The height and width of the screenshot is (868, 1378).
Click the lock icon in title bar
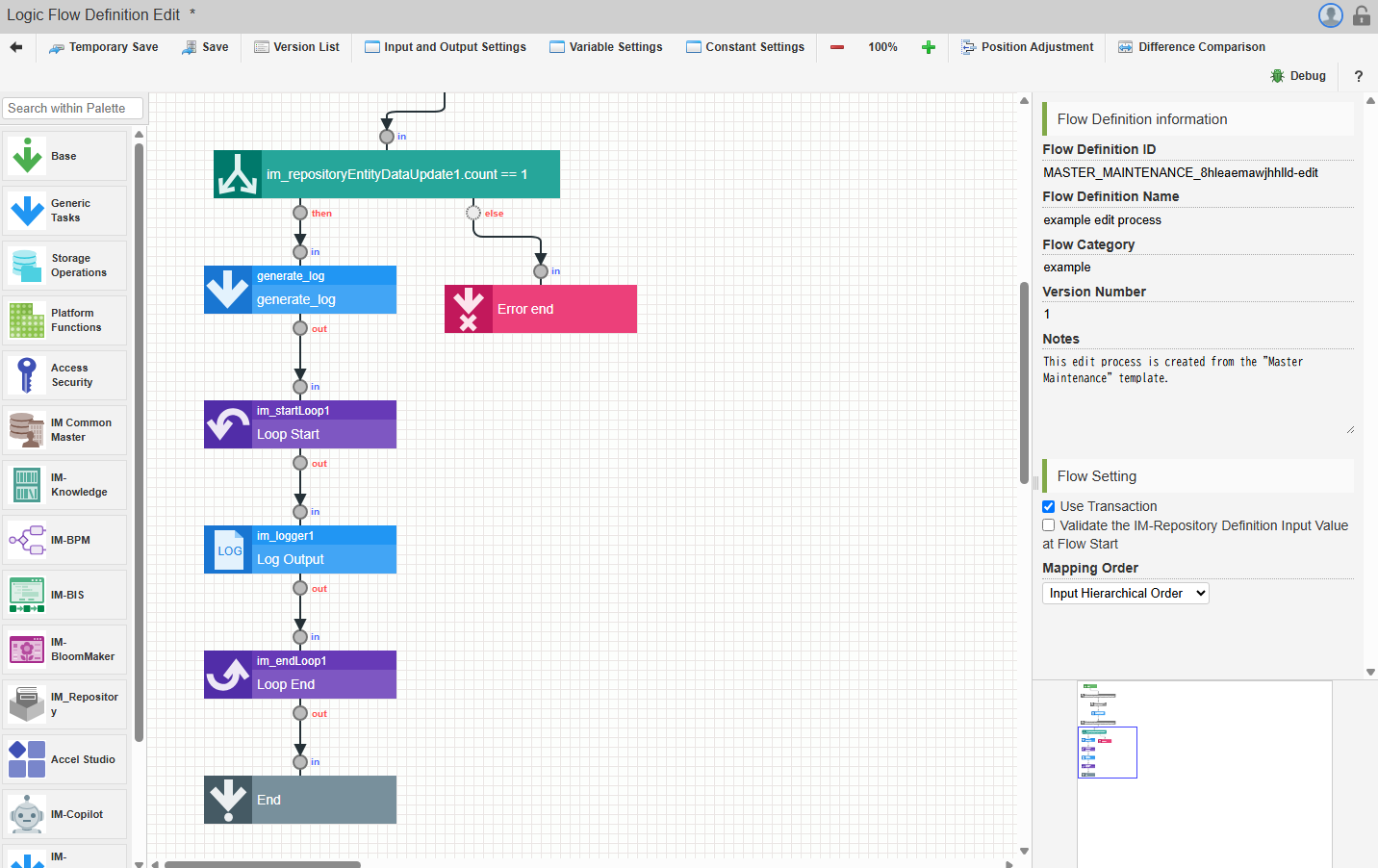(1362, 15)
